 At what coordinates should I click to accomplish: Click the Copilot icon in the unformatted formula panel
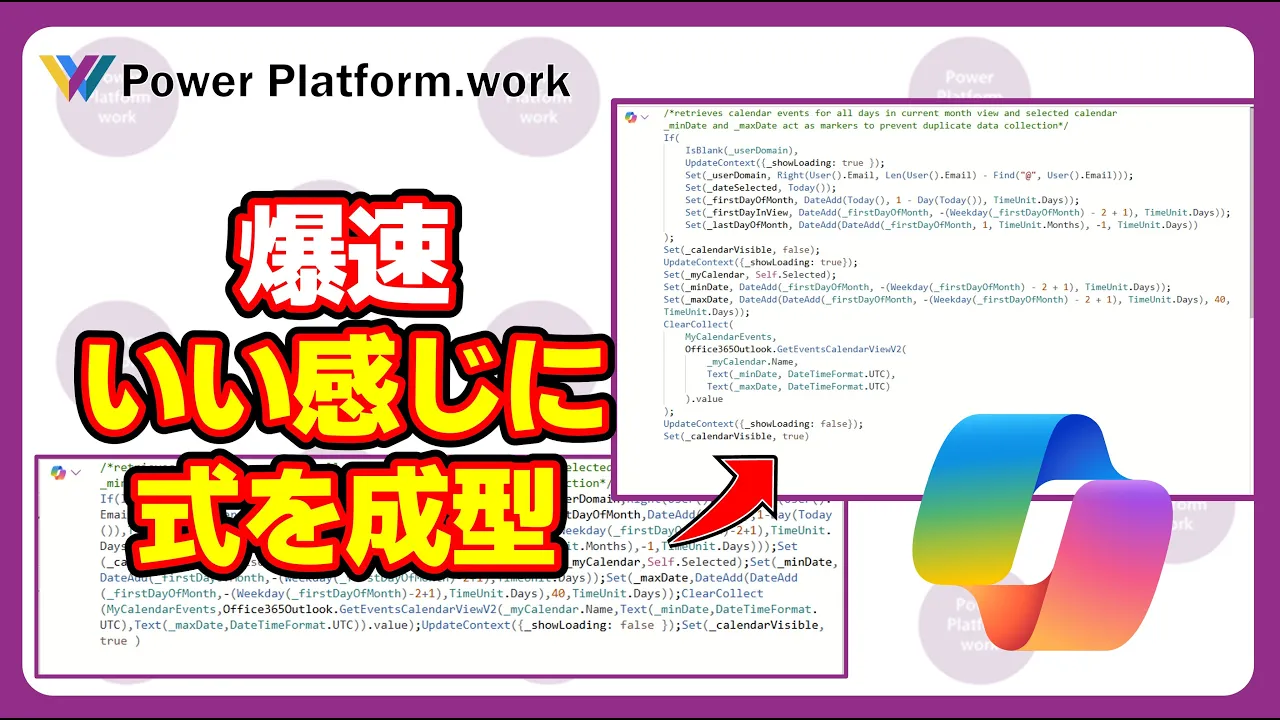(x=57, y=473)
